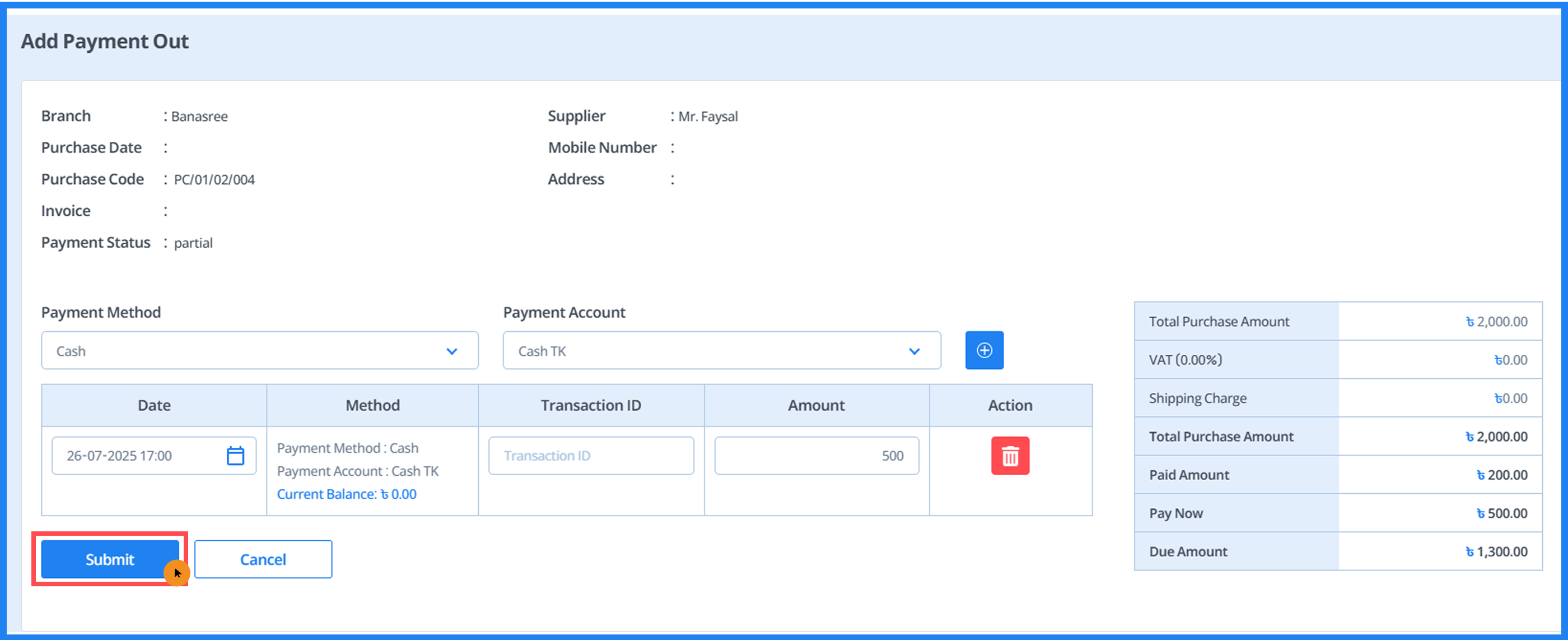Click the Action column header
Screen dimensions: 1568x640
point(1010,405)
